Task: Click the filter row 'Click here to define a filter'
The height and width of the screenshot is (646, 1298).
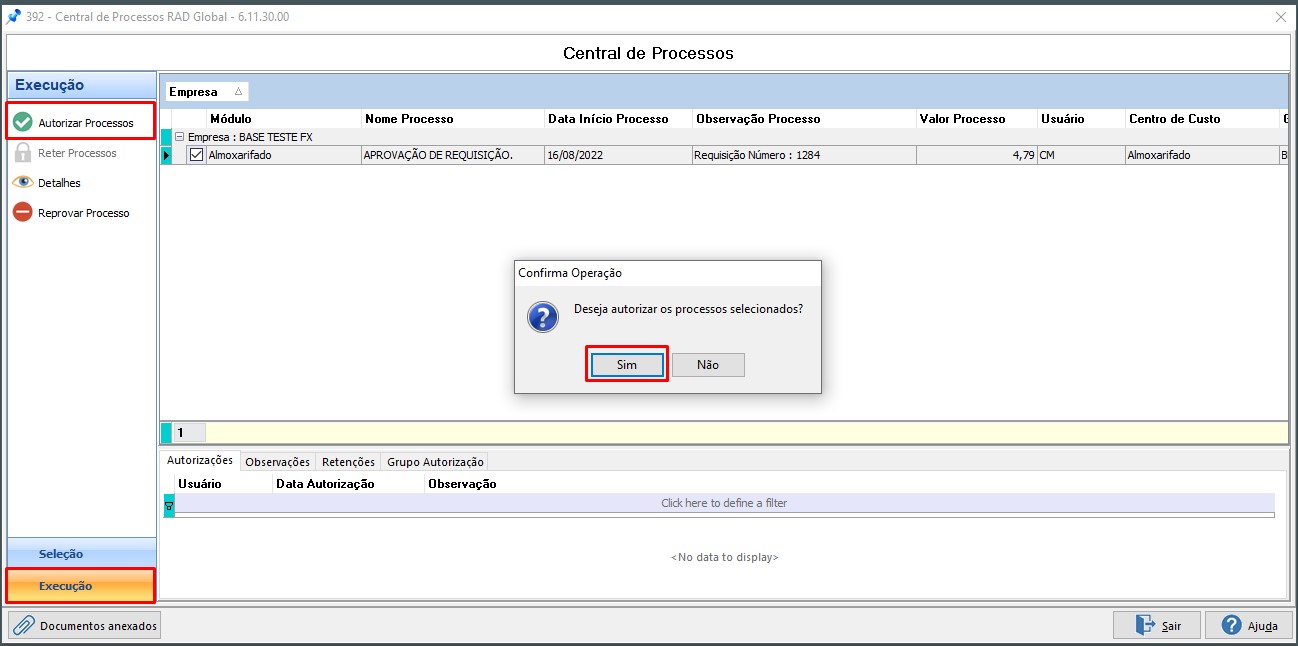Action: click(724, 503)
